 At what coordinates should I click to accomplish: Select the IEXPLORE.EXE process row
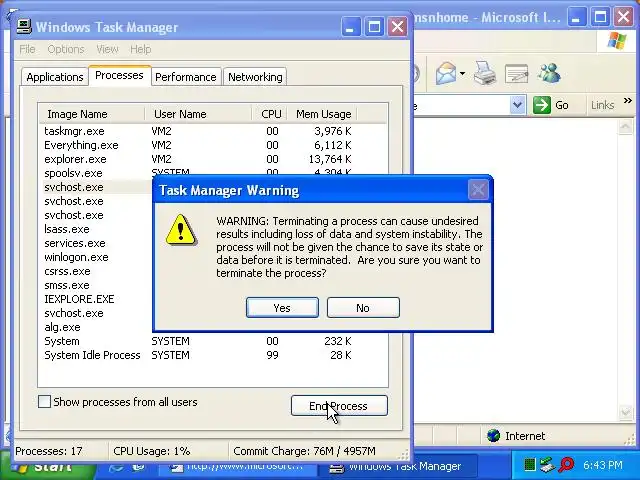[97, 299]
